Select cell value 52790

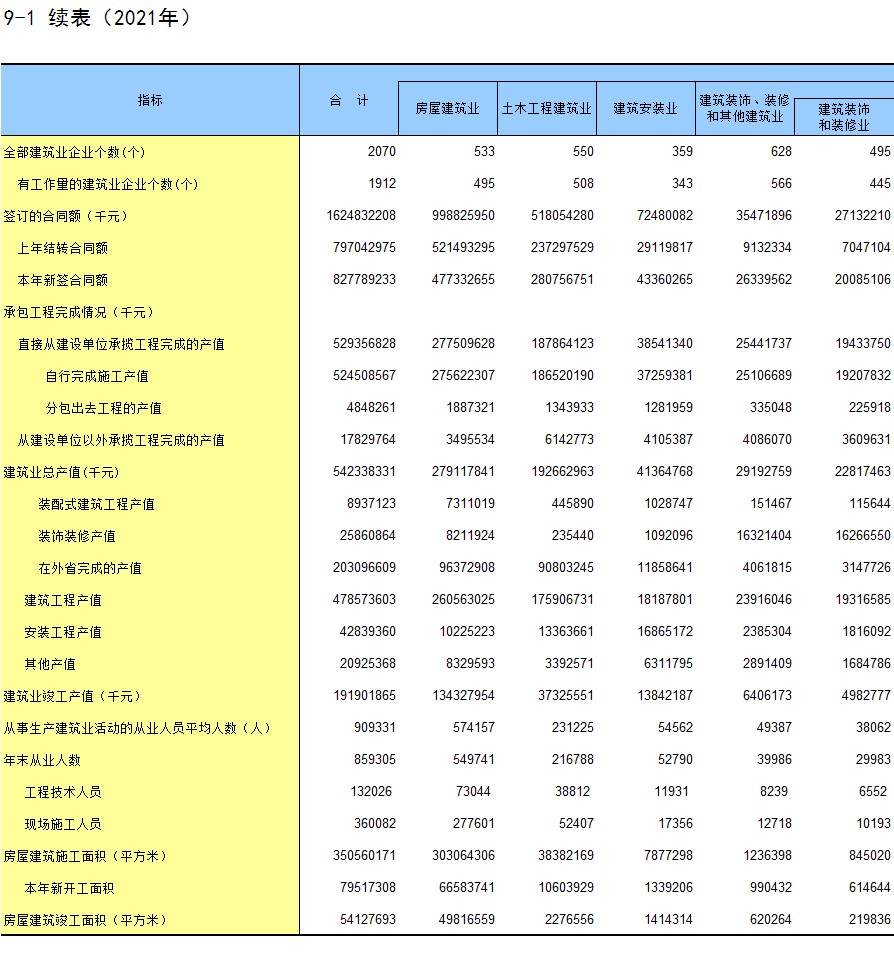tap(675, 761)
